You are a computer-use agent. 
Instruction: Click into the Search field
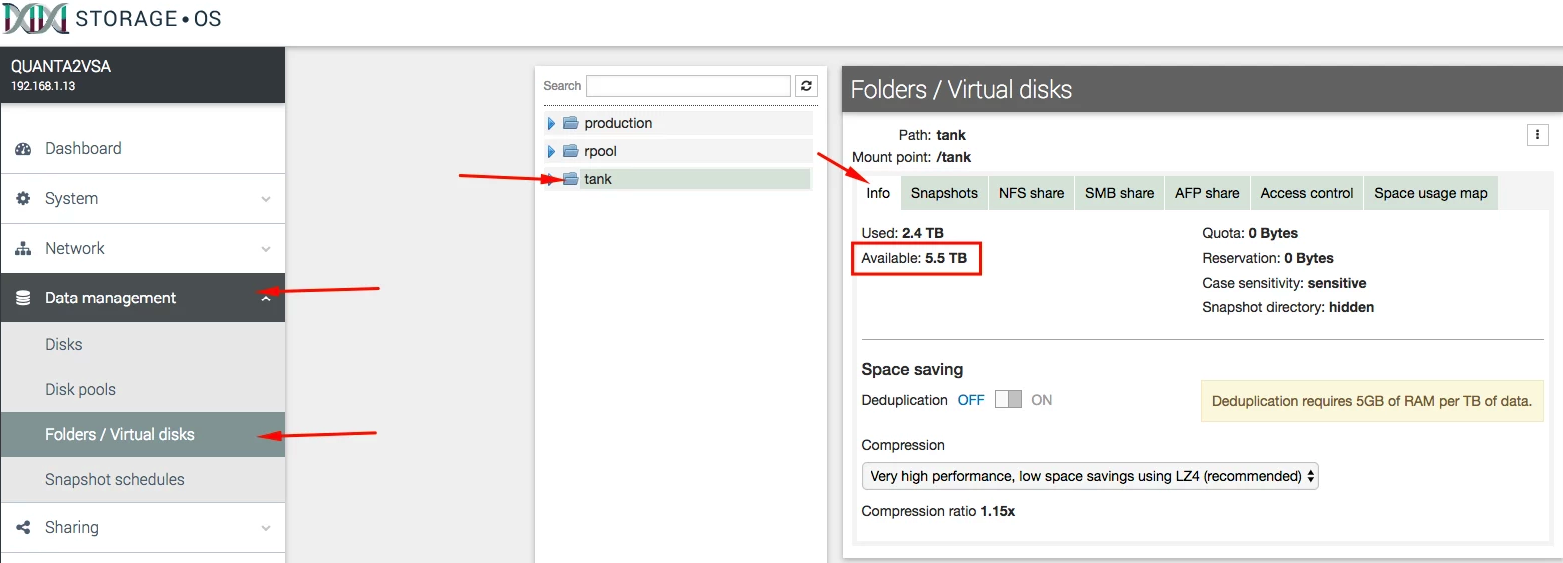[x=688, y=86]
